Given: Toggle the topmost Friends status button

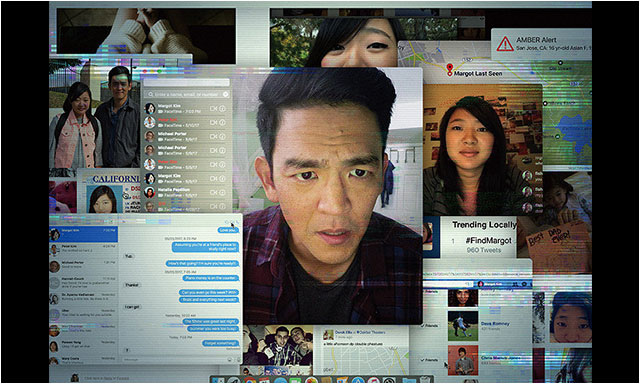Looking at the screenshot, I should click(x=431, y=291).
